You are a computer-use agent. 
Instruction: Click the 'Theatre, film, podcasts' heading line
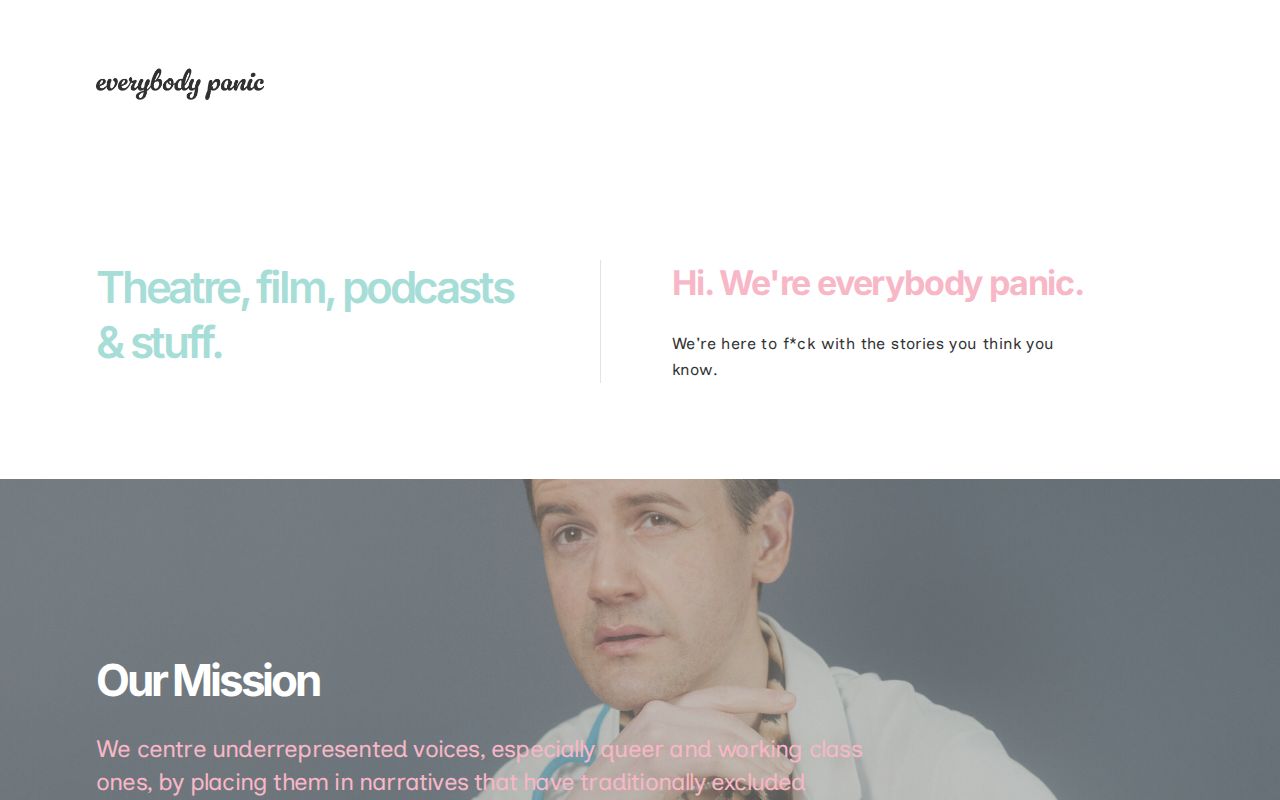(305, 288)
